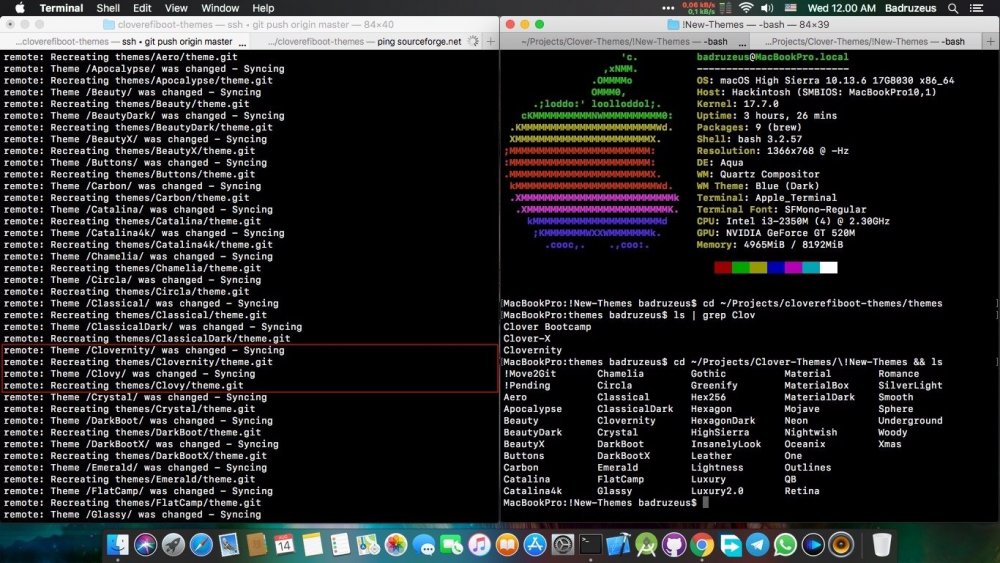The height and width of the screenshot is (563, 1000).
Task: Open Contacts book icon in dock
Action: pos(256,545)
